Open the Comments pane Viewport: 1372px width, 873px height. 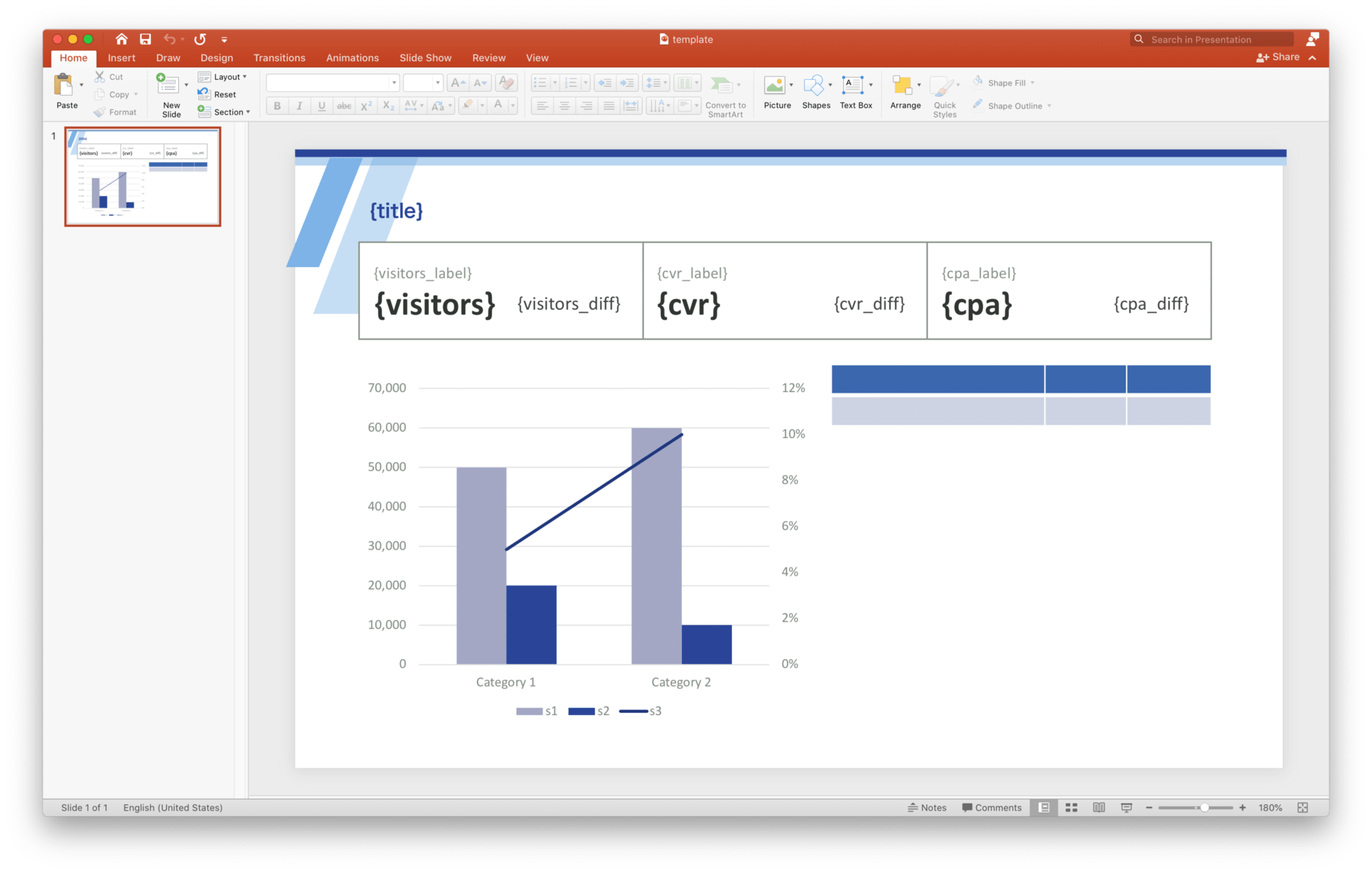tap(991, 807)
